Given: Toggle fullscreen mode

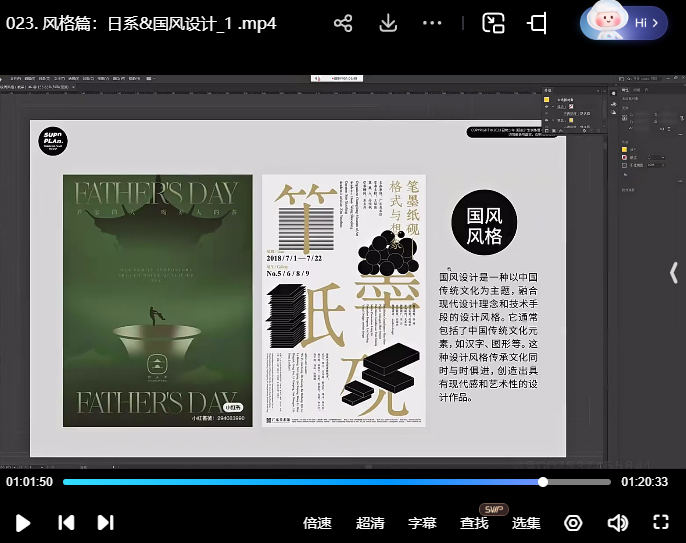Looking at the screenshot, I should pyautogui.click(x=660, y=522).
